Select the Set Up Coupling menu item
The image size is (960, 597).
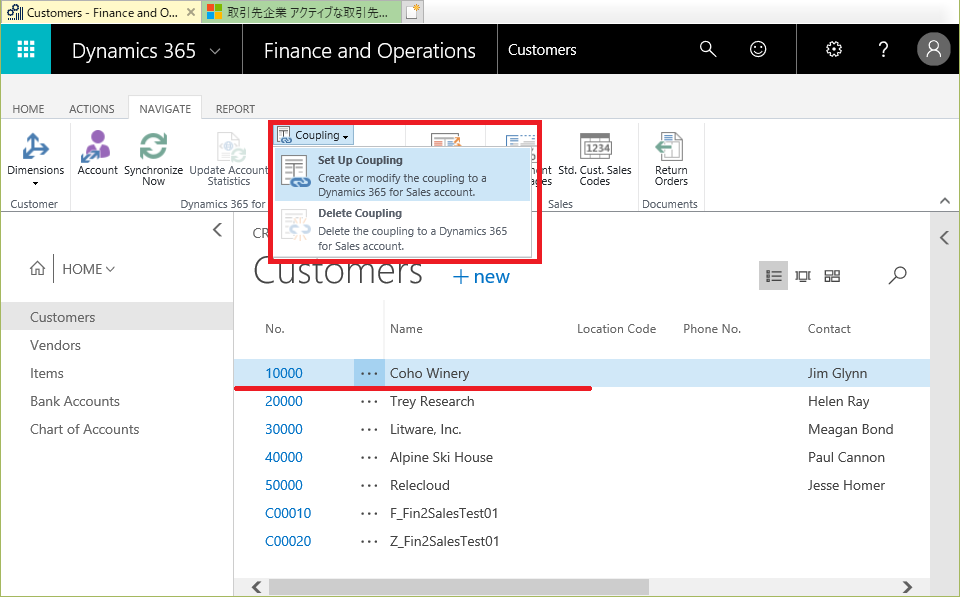[x=402, y=175]
